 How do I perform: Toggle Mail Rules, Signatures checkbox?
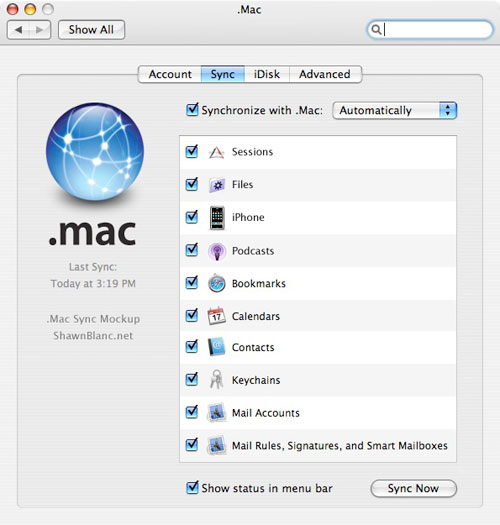[192, 444]
